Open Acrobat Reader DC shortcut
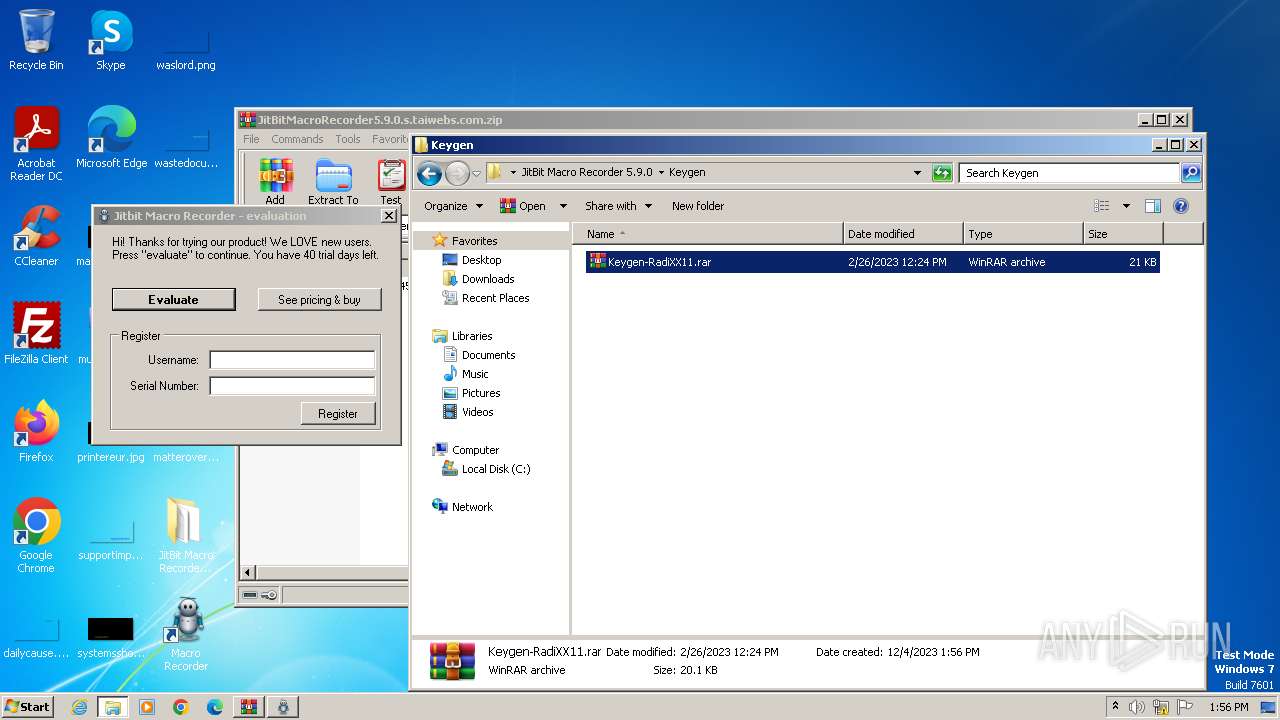The image size is (1280, 720). pos(36,144)
